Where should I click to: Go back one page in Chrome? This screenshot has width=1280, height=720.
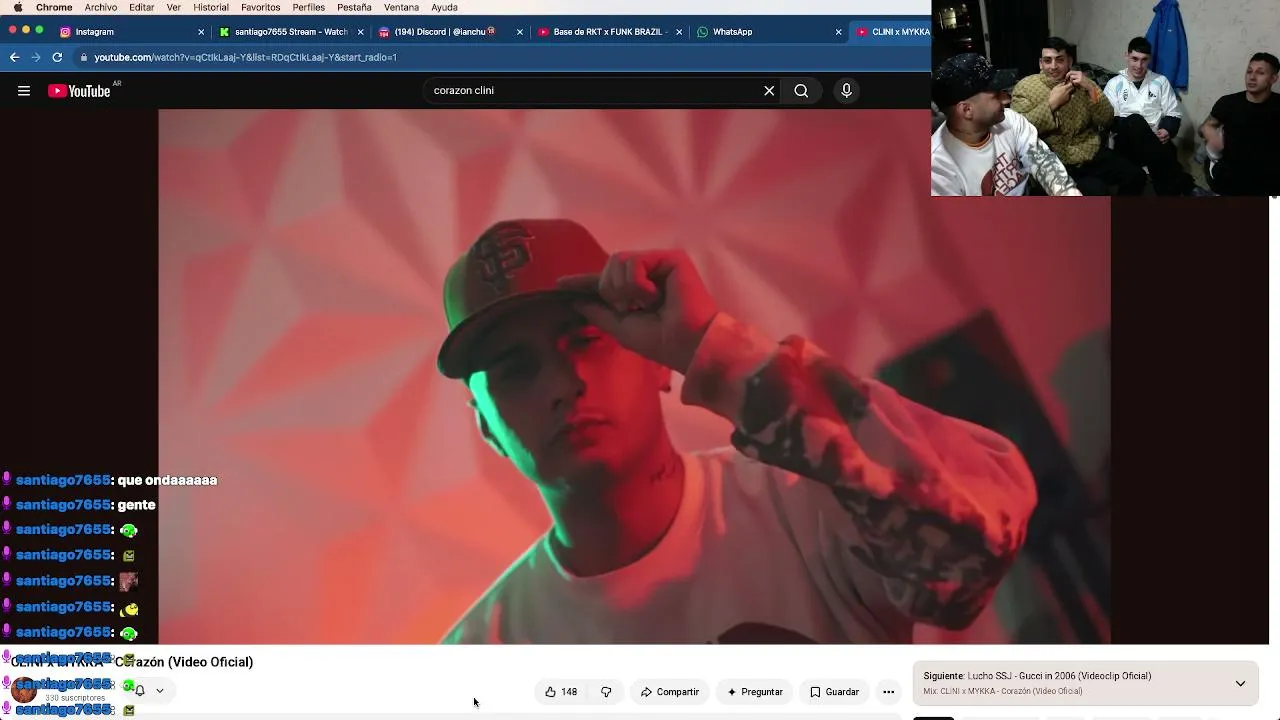pyautogui.click(x=15, y=57)
